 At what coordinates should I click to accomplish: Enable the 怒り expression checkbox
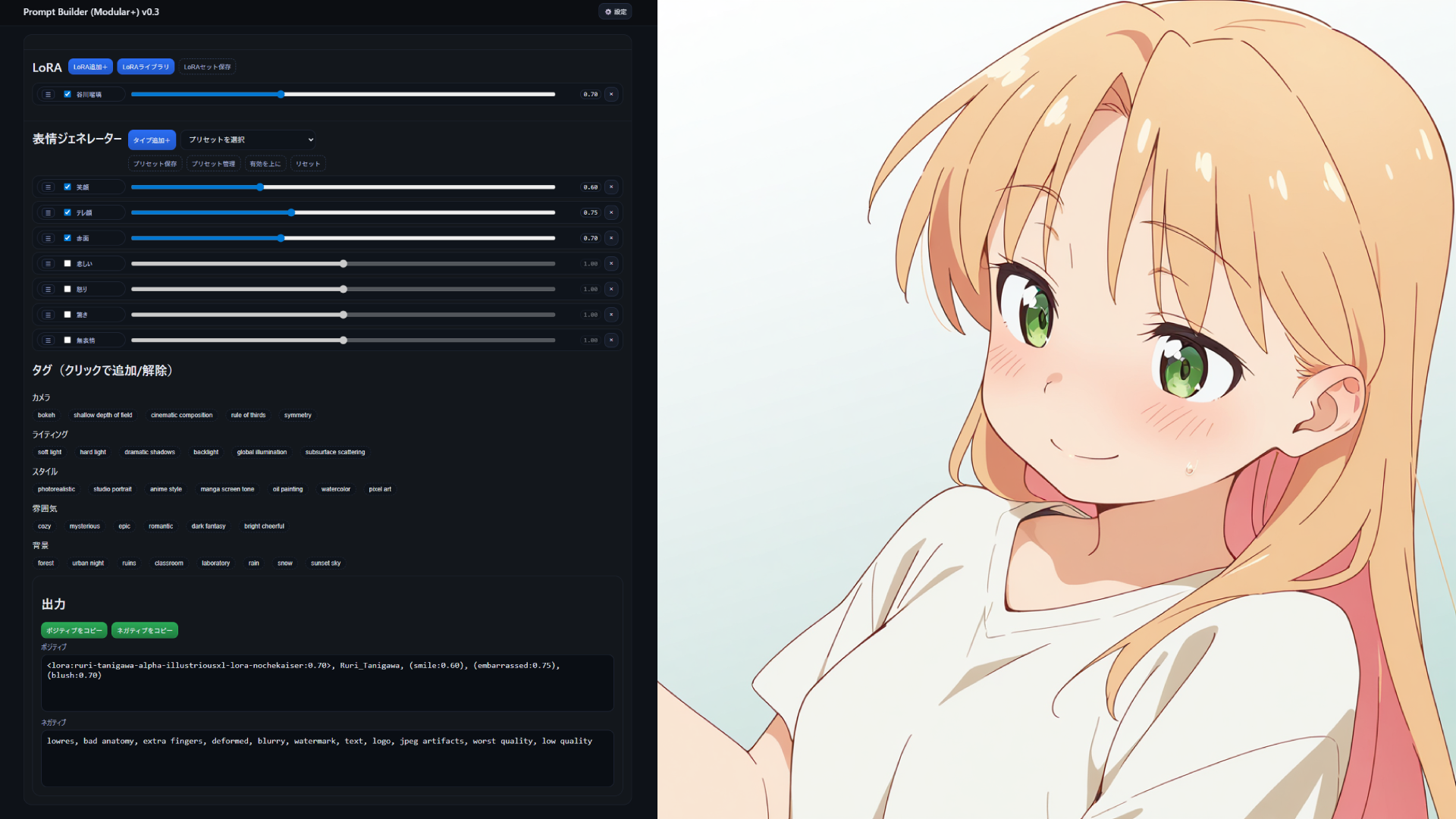(67, 289)
